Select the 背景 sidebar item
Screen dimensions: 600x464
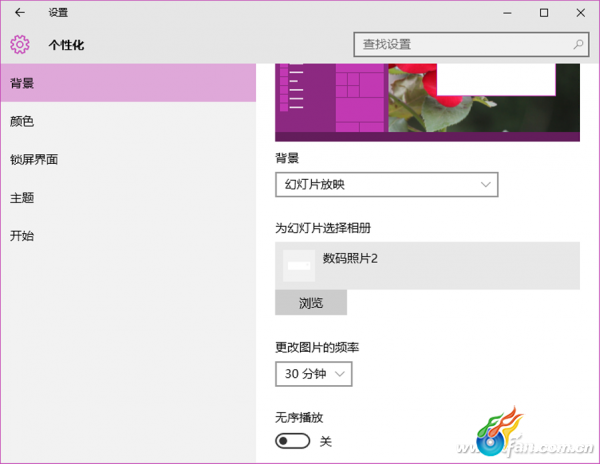click(128, 83)
